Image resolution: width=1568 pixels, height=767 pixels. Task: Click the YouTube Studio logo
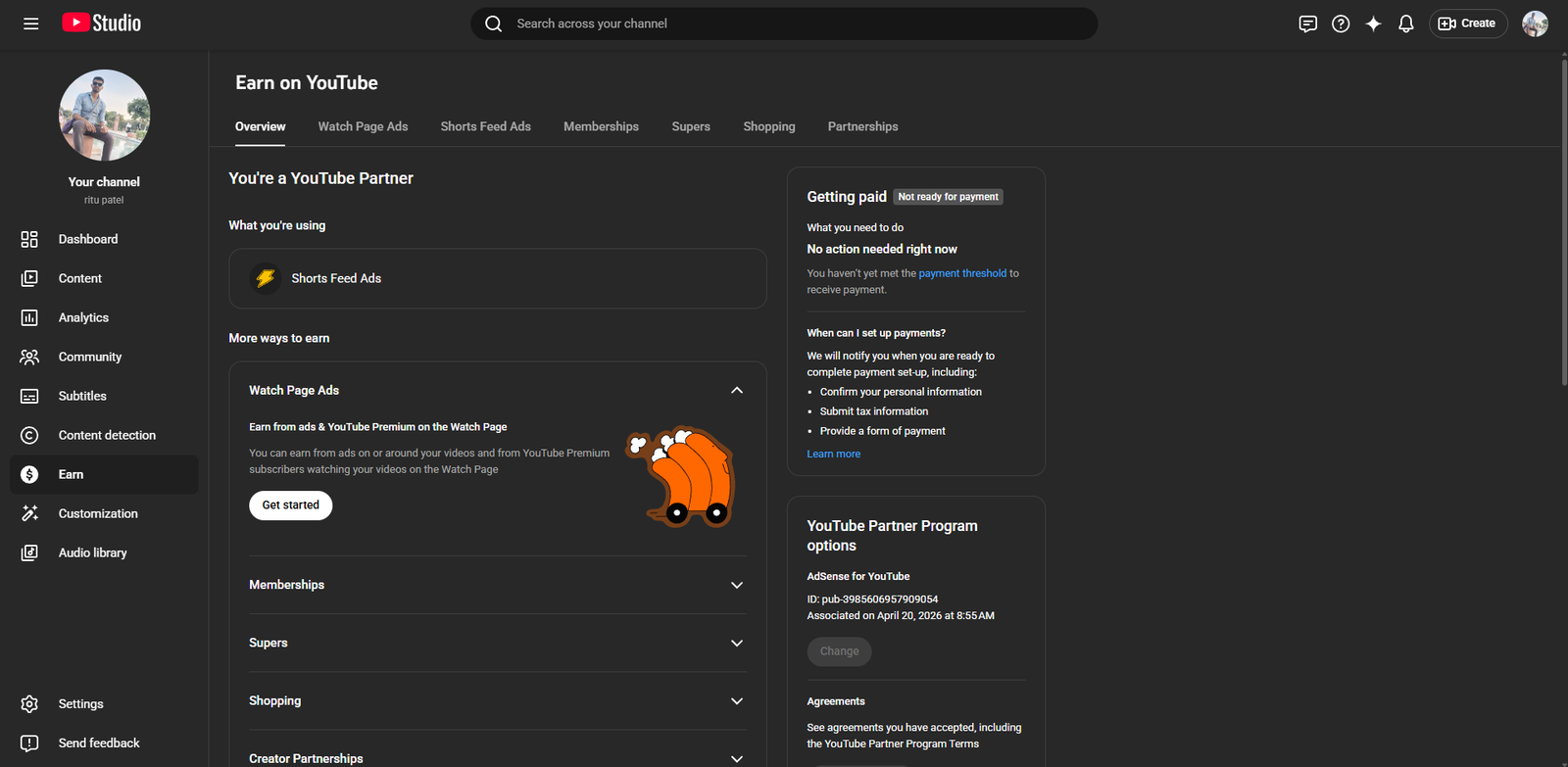[102, 23]
